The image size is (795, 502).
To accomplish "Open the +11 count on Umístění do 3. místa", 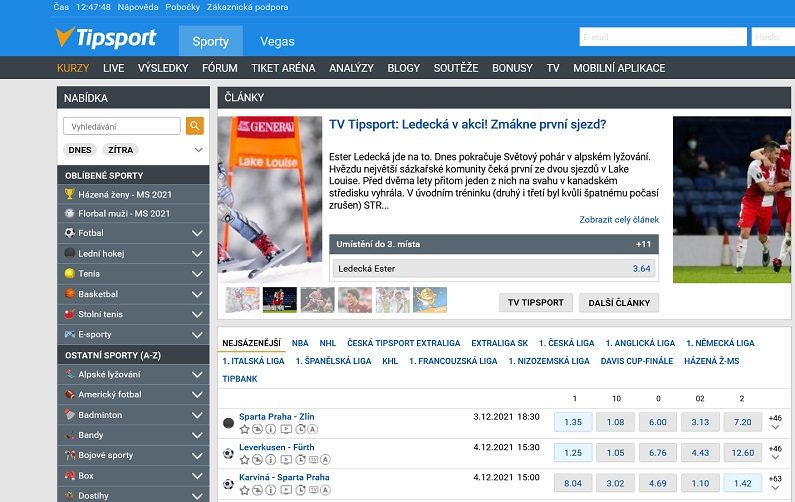I will click(643, 244).
